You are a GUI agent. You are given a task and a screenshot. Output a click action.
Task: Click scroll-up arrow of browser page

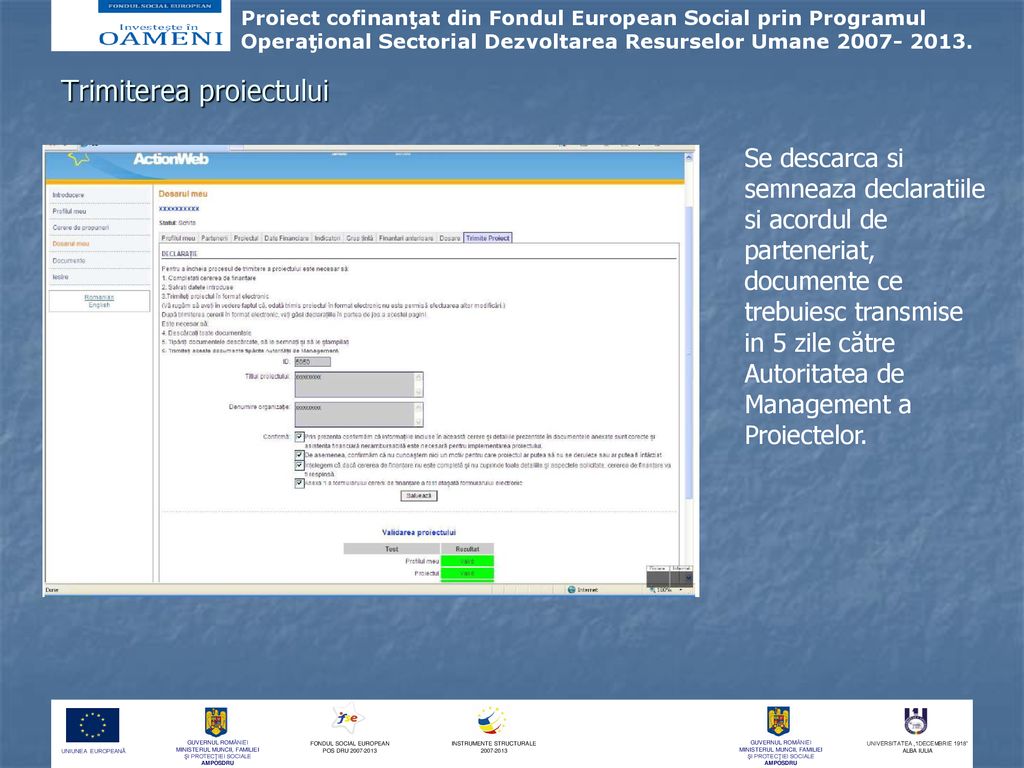[688, 158]
